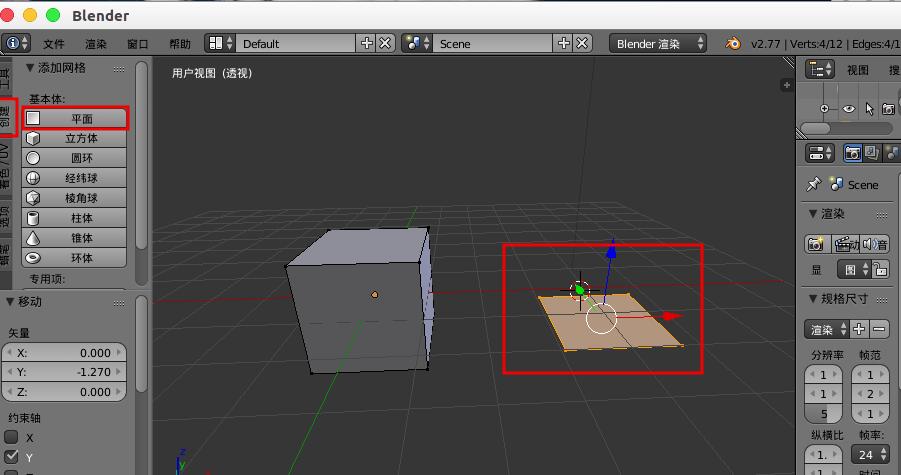This screenshot has width=901, height=475.
Task: Add a plane (平面) mesh primitive
Action: 74,118
